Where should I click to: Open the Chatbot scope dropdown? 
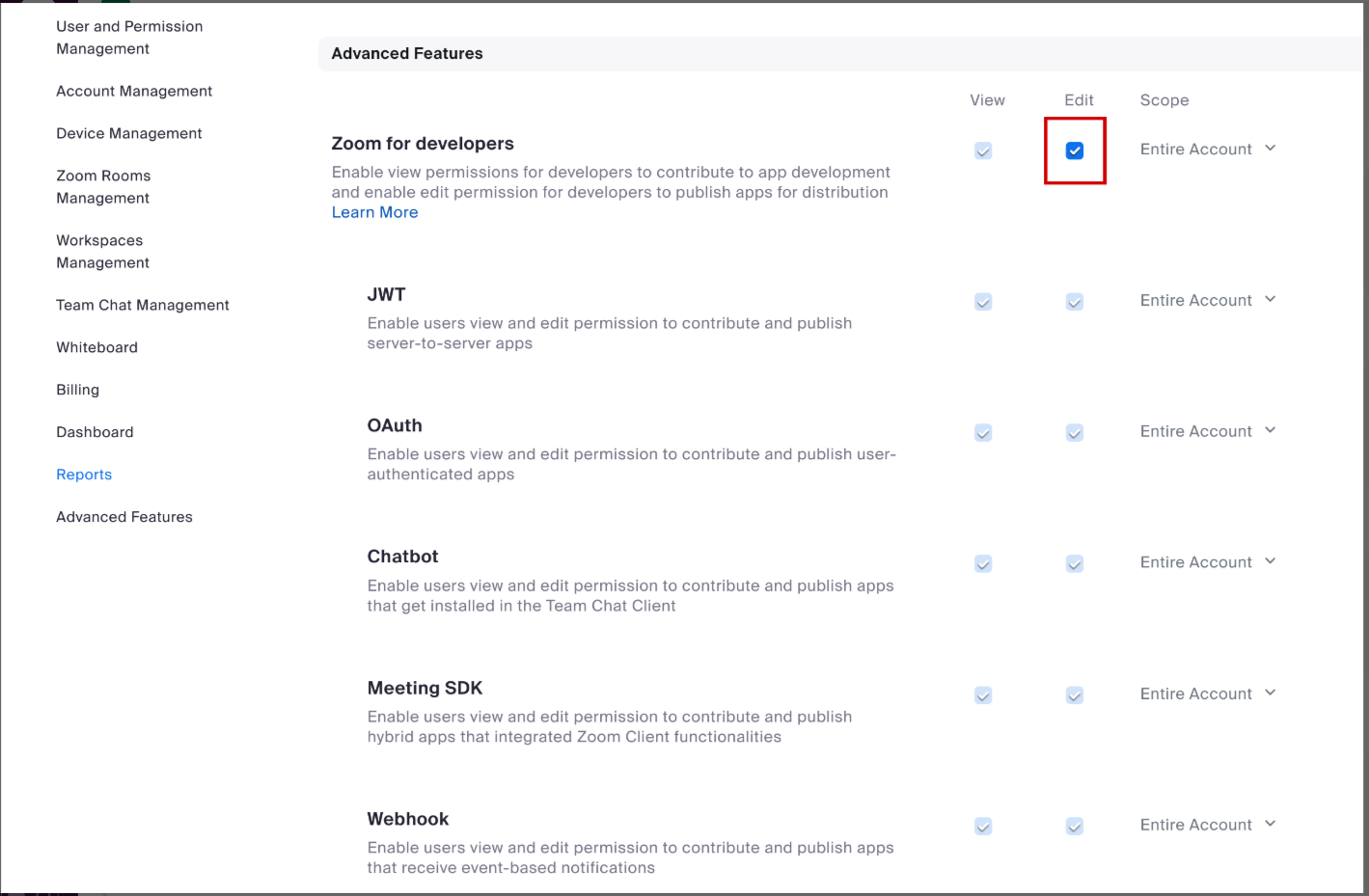1208,563
